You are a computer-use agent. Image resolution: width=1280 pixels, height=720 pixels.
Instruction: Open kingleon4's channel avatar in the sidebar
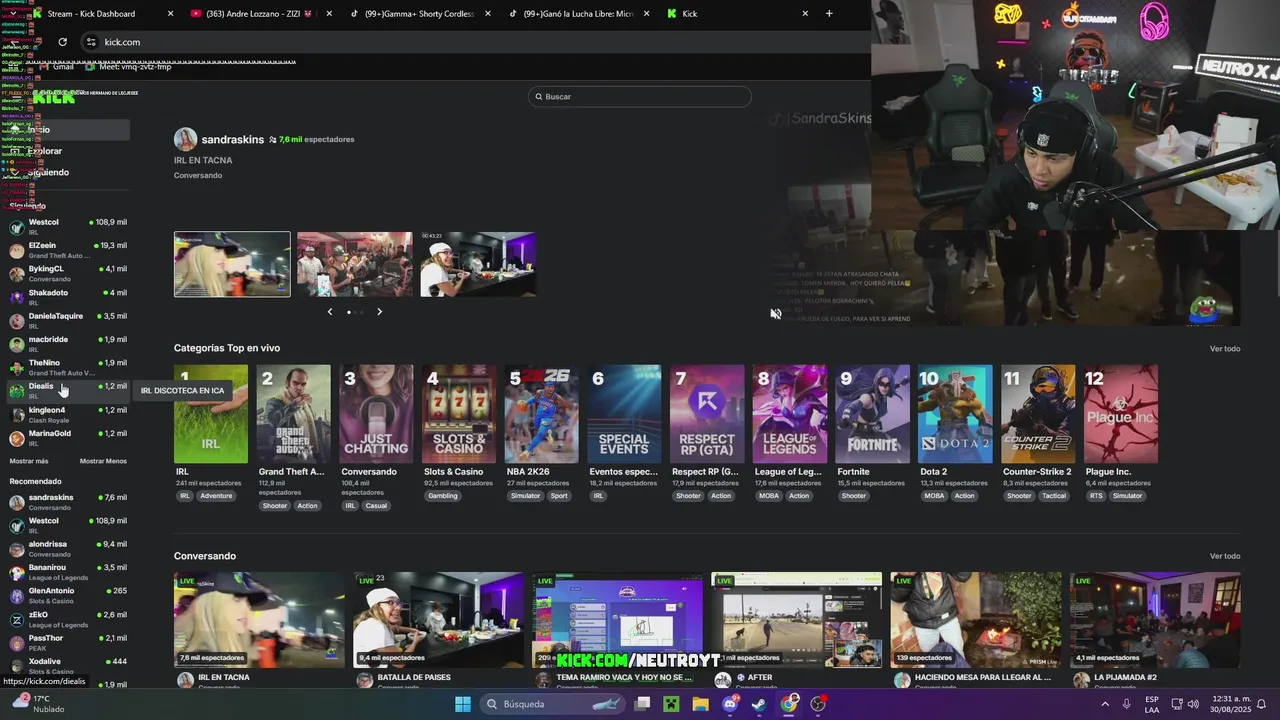click(x=17, y=414)
